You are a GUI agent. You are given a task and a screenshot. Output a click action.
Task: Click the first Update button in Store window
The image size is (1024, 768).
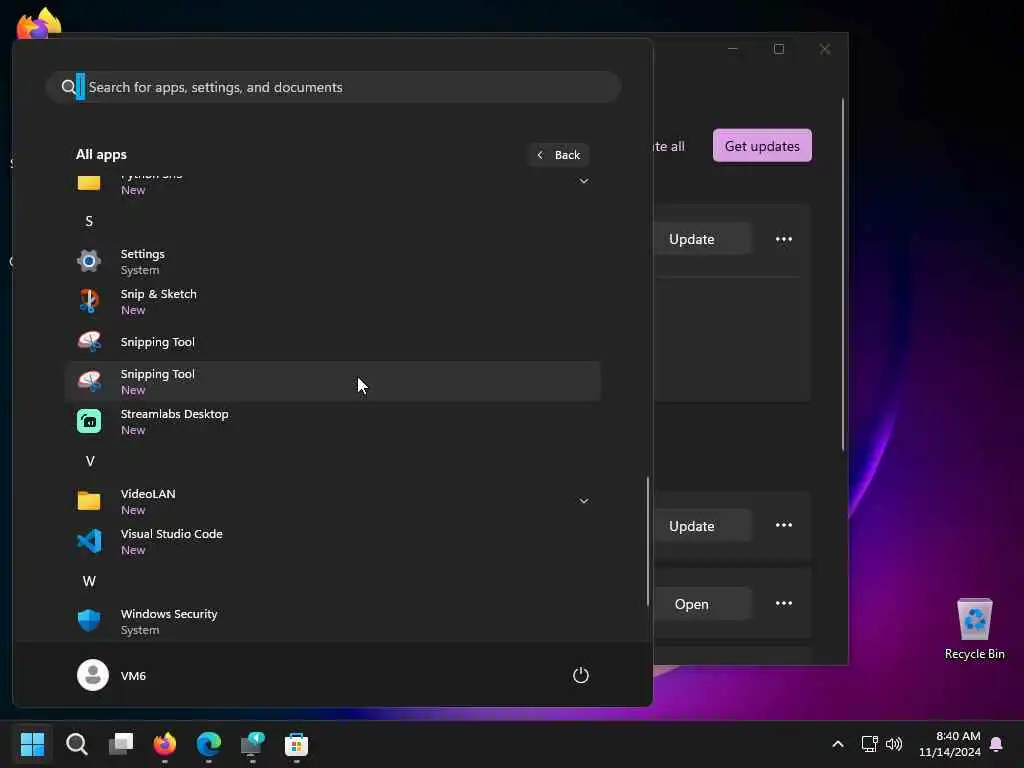(702, 239)
